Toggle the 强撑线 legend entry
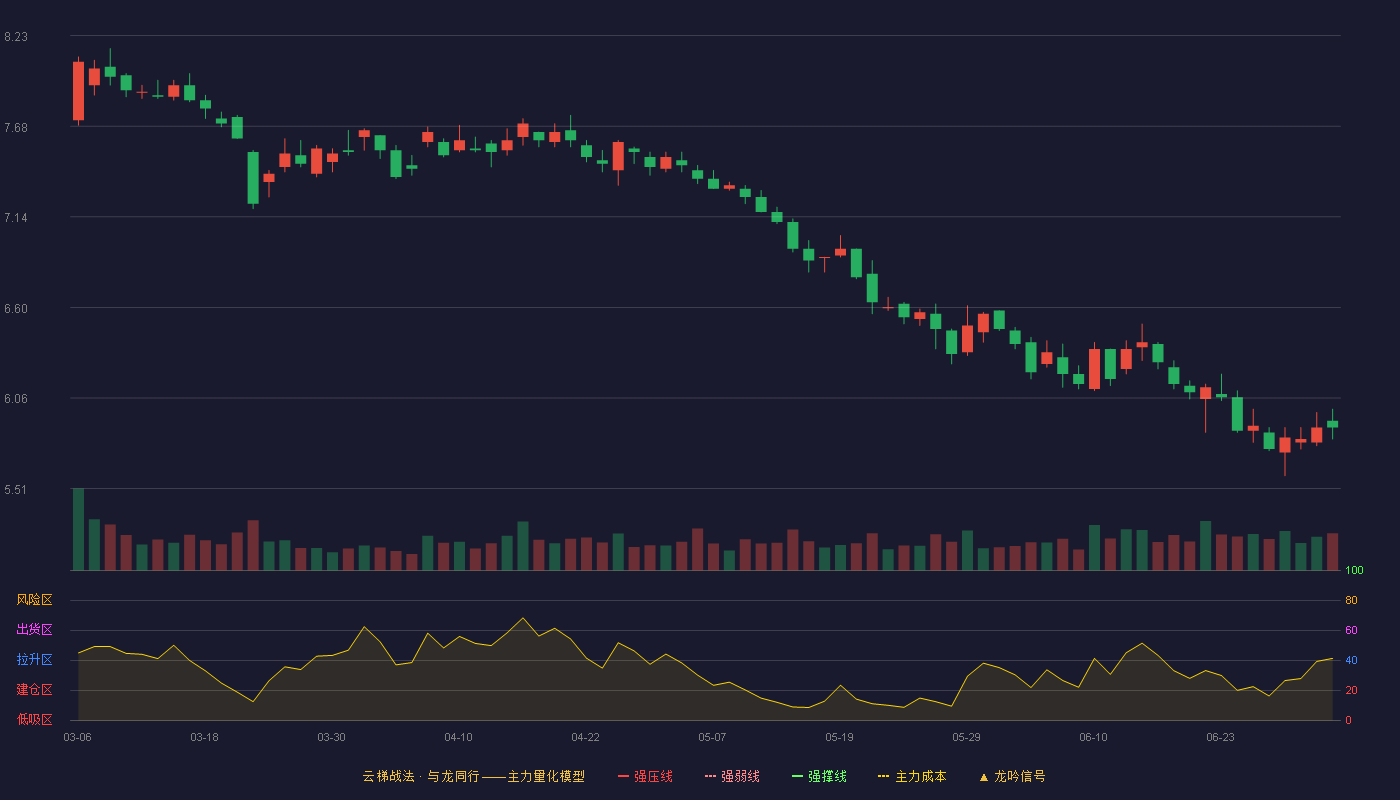The width and height of the screenshot is (1400, 800). 819,776
